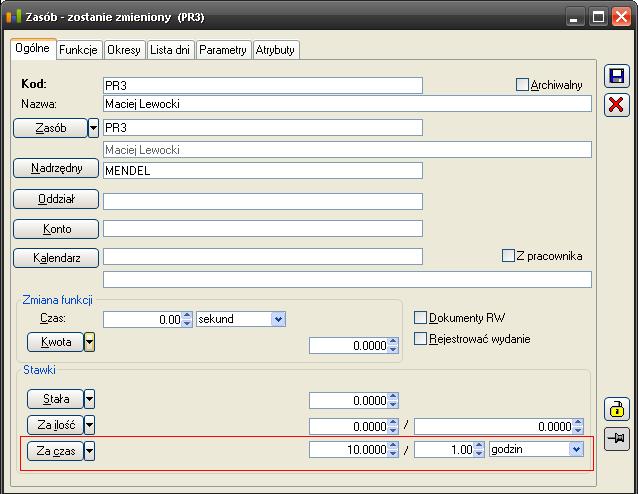Click the app icon in the title bar
This screenshot has width=638, height=494.
coord(13,17)
